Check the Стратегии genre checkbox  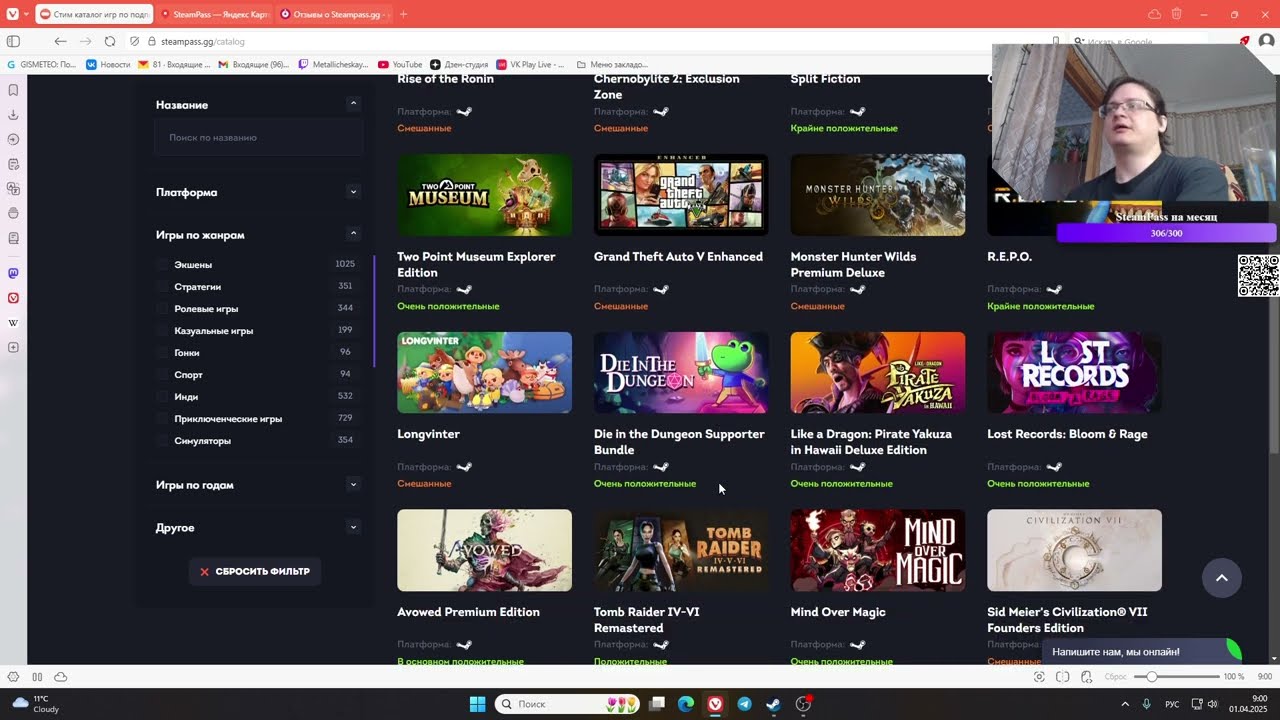click(162, 287)
